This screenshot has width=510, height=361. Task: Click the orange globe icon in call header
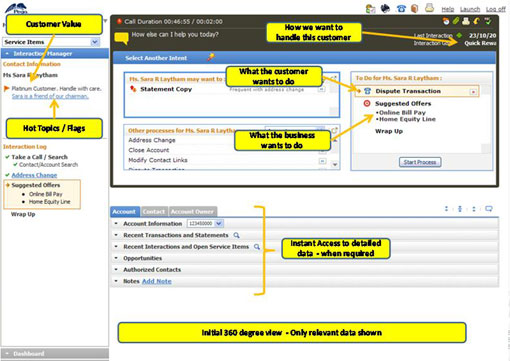pos(446,21)
